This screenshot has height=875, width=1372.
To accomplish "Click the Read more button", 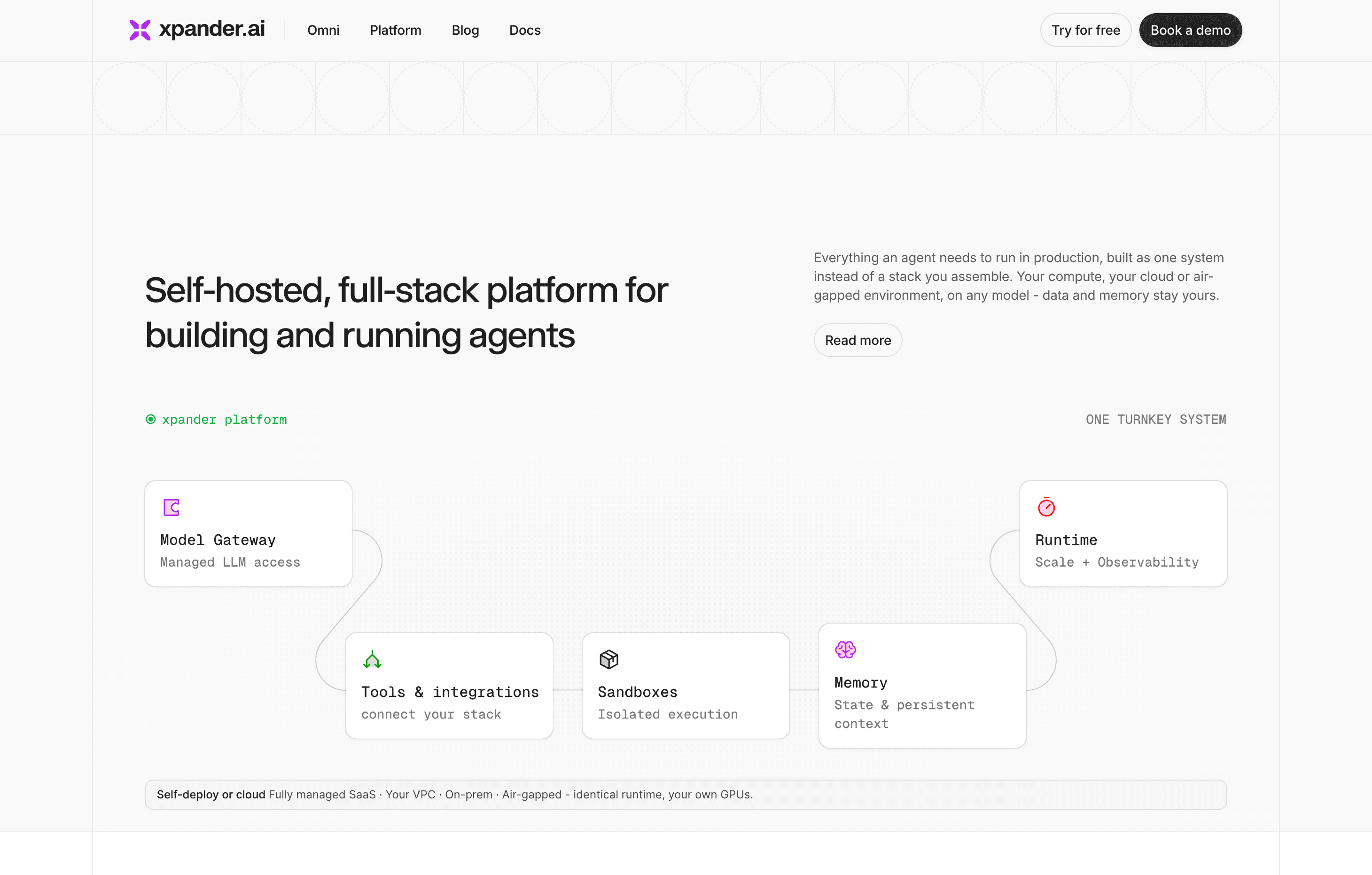I will point(857,340).
